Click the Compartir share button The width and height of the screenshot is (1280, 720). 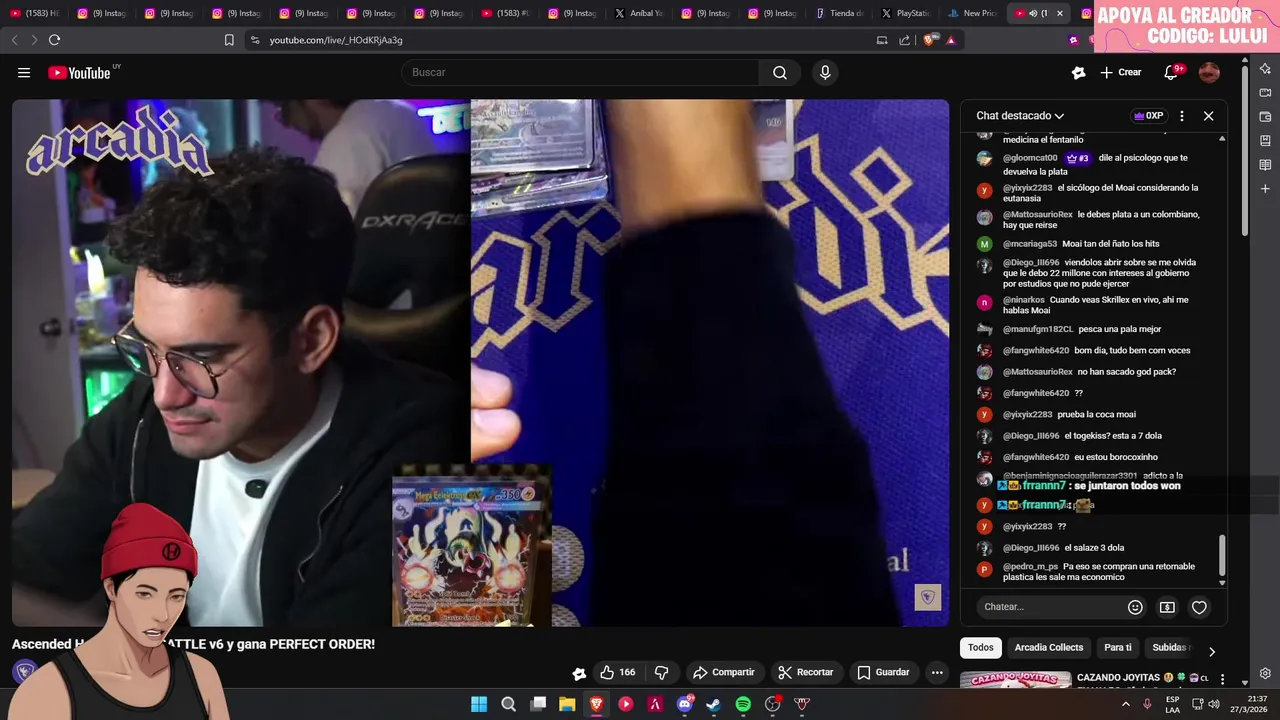click(724, 672)
